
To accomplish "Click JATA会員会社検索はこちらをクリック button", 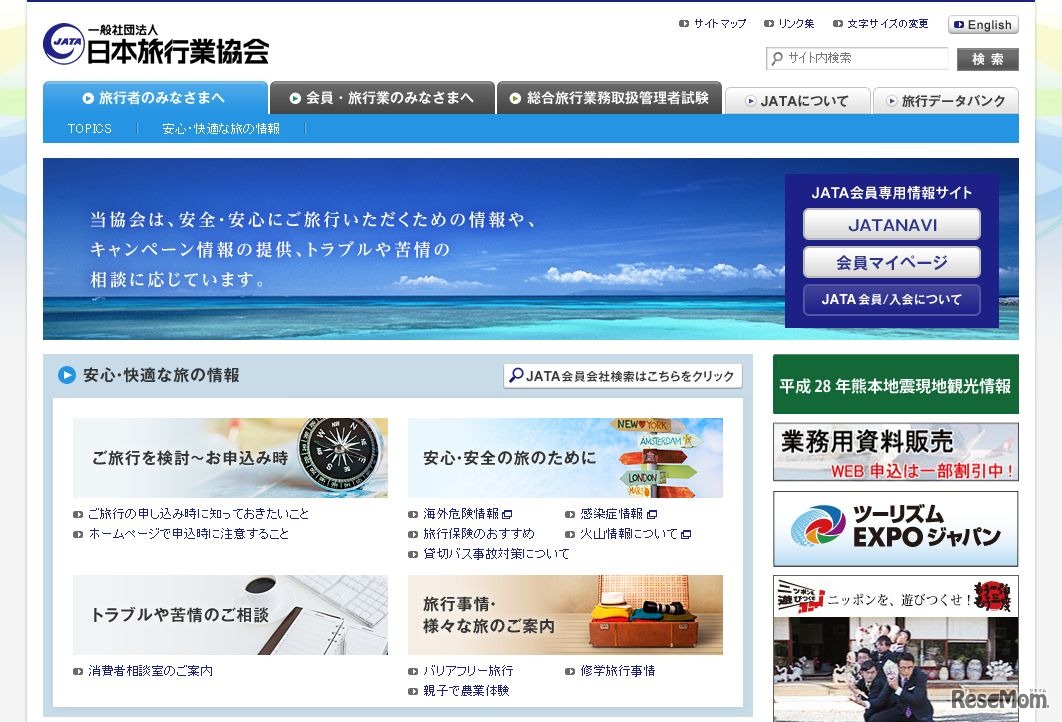I will 622,376.
